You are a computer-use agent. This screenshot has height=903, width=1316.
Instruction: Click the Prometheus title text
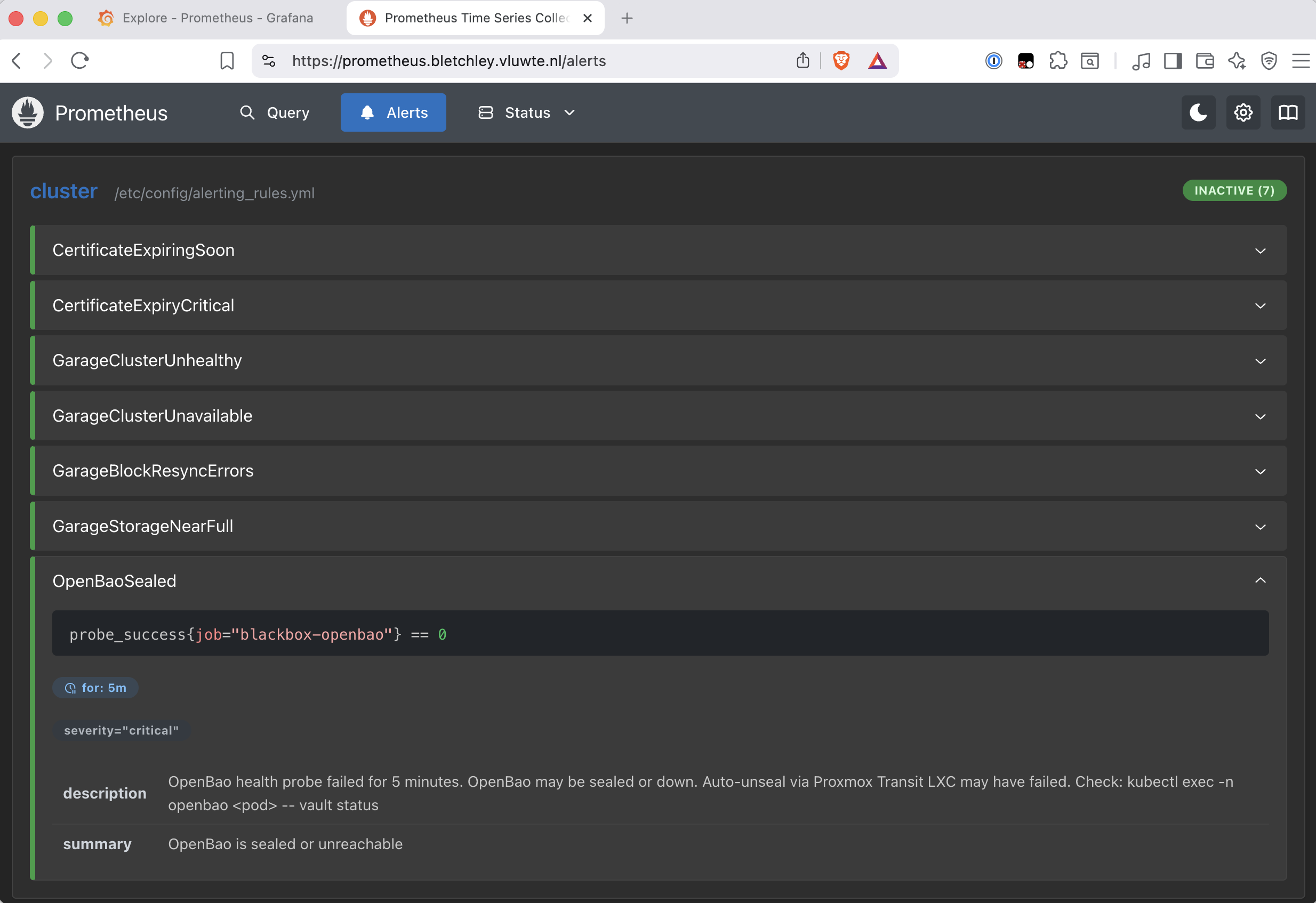tap(111, 113)
